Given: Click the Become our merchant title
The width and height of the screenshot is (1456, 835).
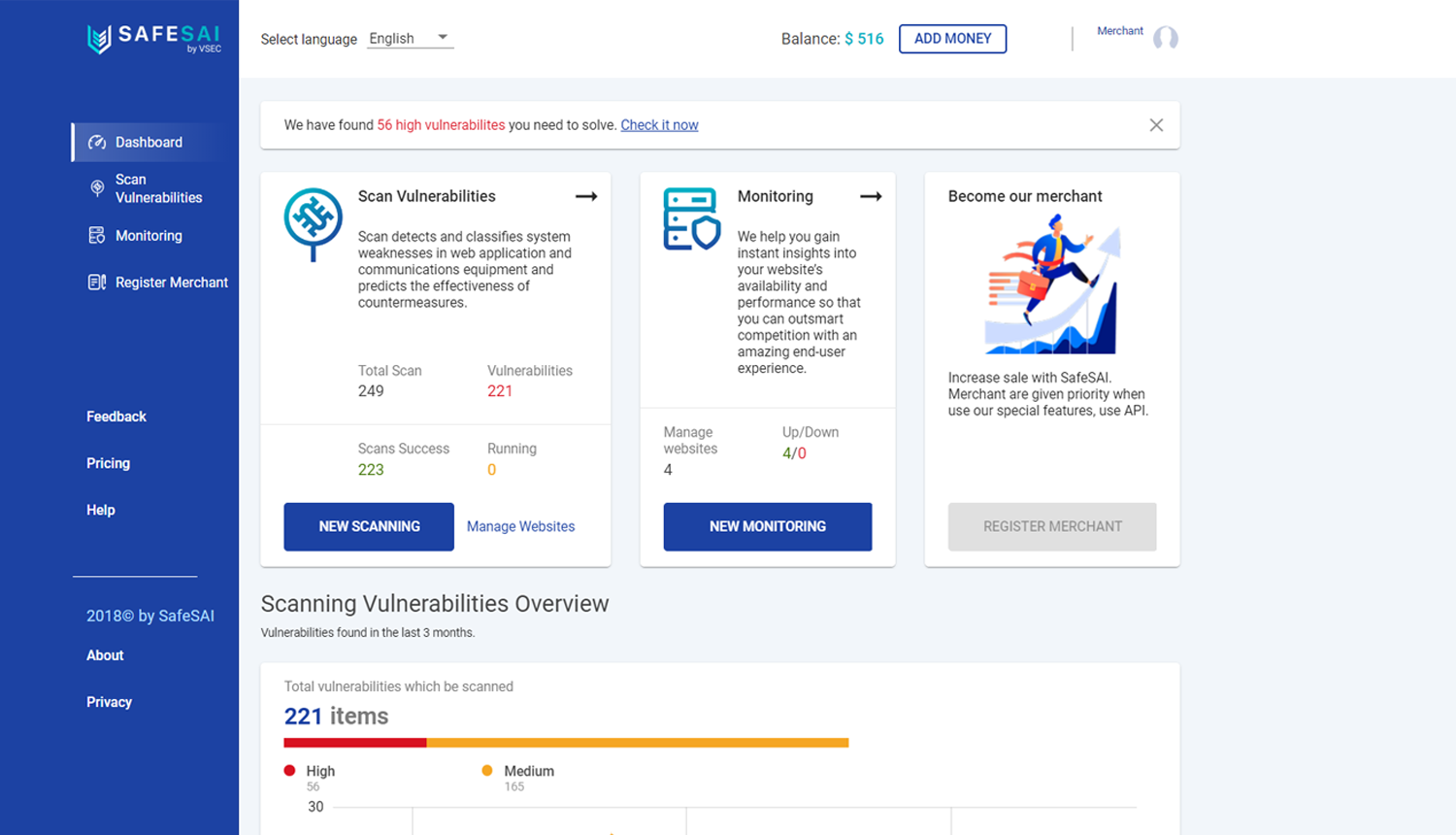Looking at the screenshot, I should pyautogui.click(x=1025, y=196).
